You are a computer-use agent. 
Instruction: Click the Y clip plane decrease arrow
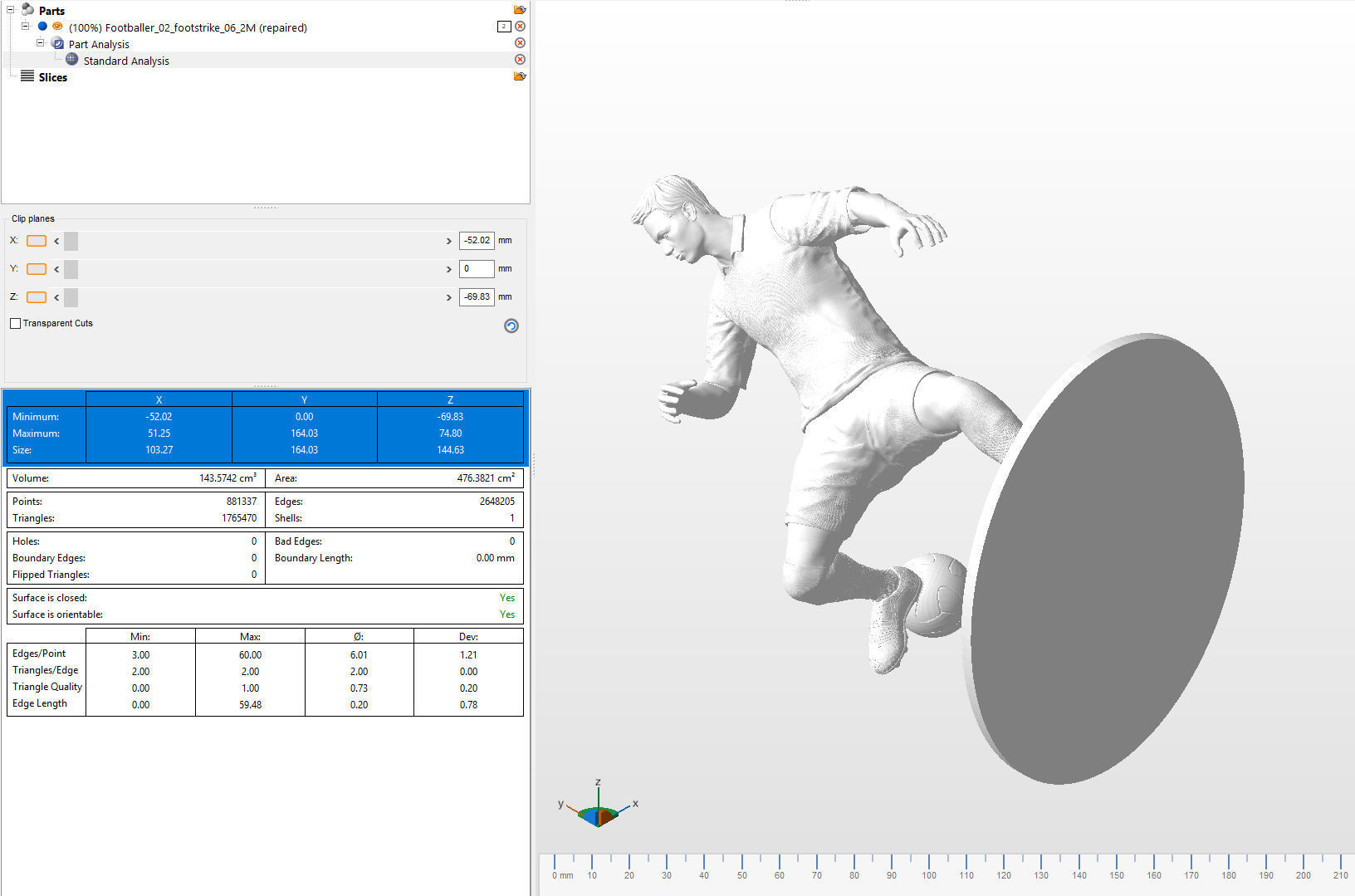(x=56, y=269)
